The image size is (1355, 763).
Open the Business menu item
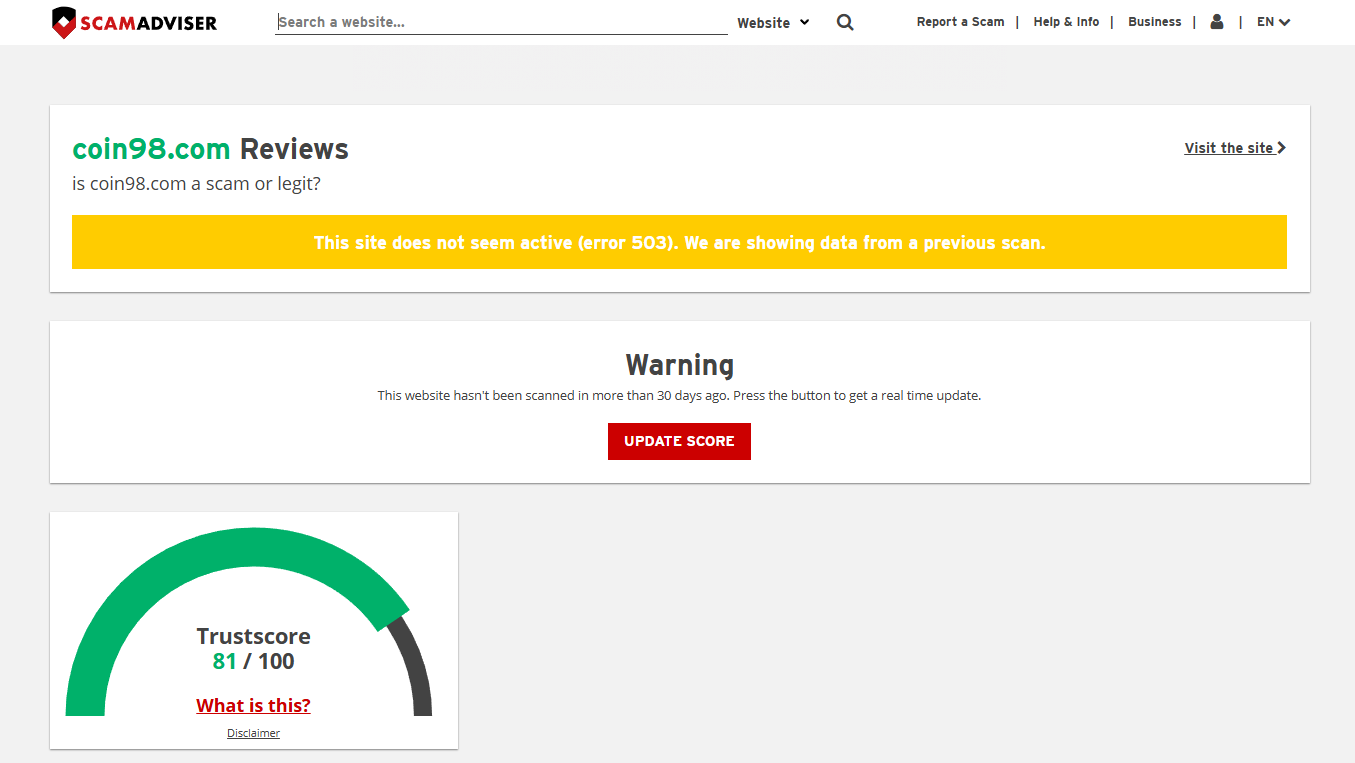tap(1155, 22)
